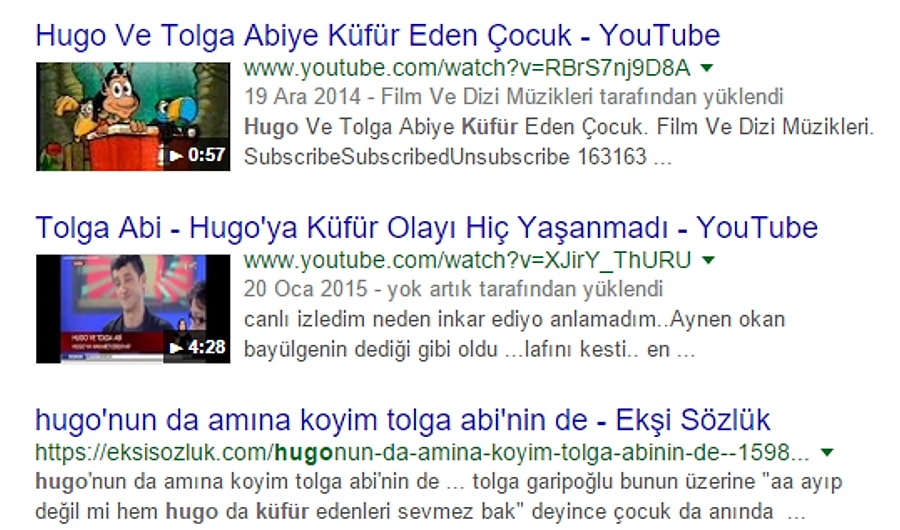Expand the arrow next to RBrS7nj9D8A URL
The width and height of the screenshot is (900, 530).
point(707,68)
